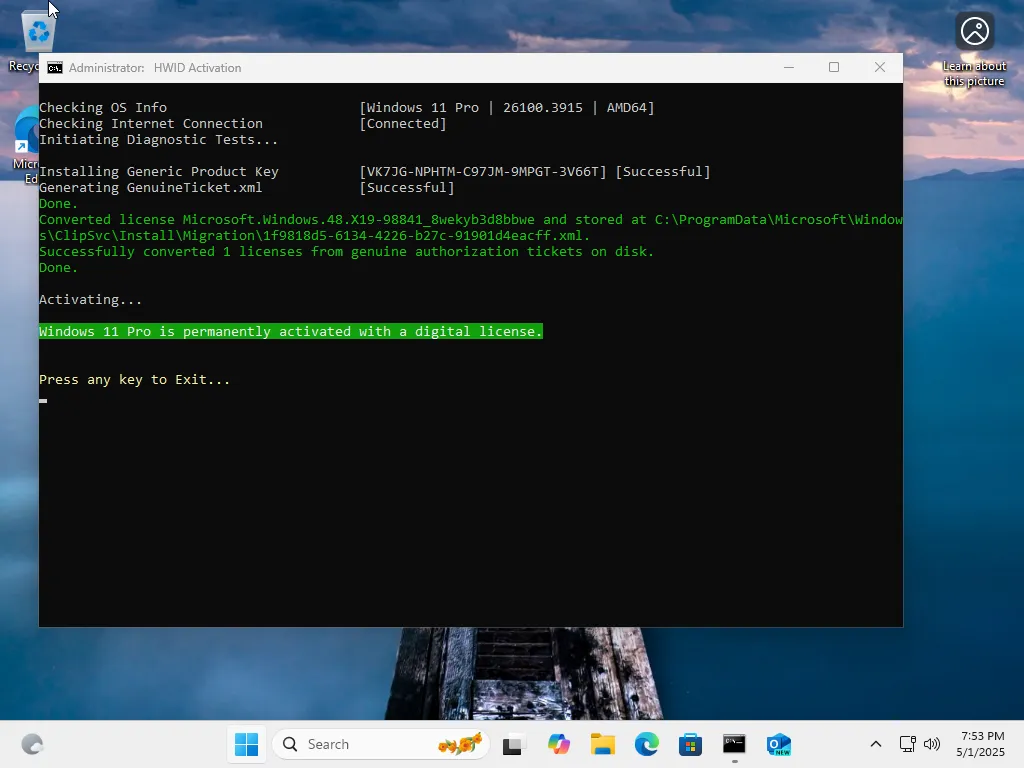This screenshot has height=768, width=1024.
Task: Open the widgets button at taskbar left
Action: pos(32,744)
